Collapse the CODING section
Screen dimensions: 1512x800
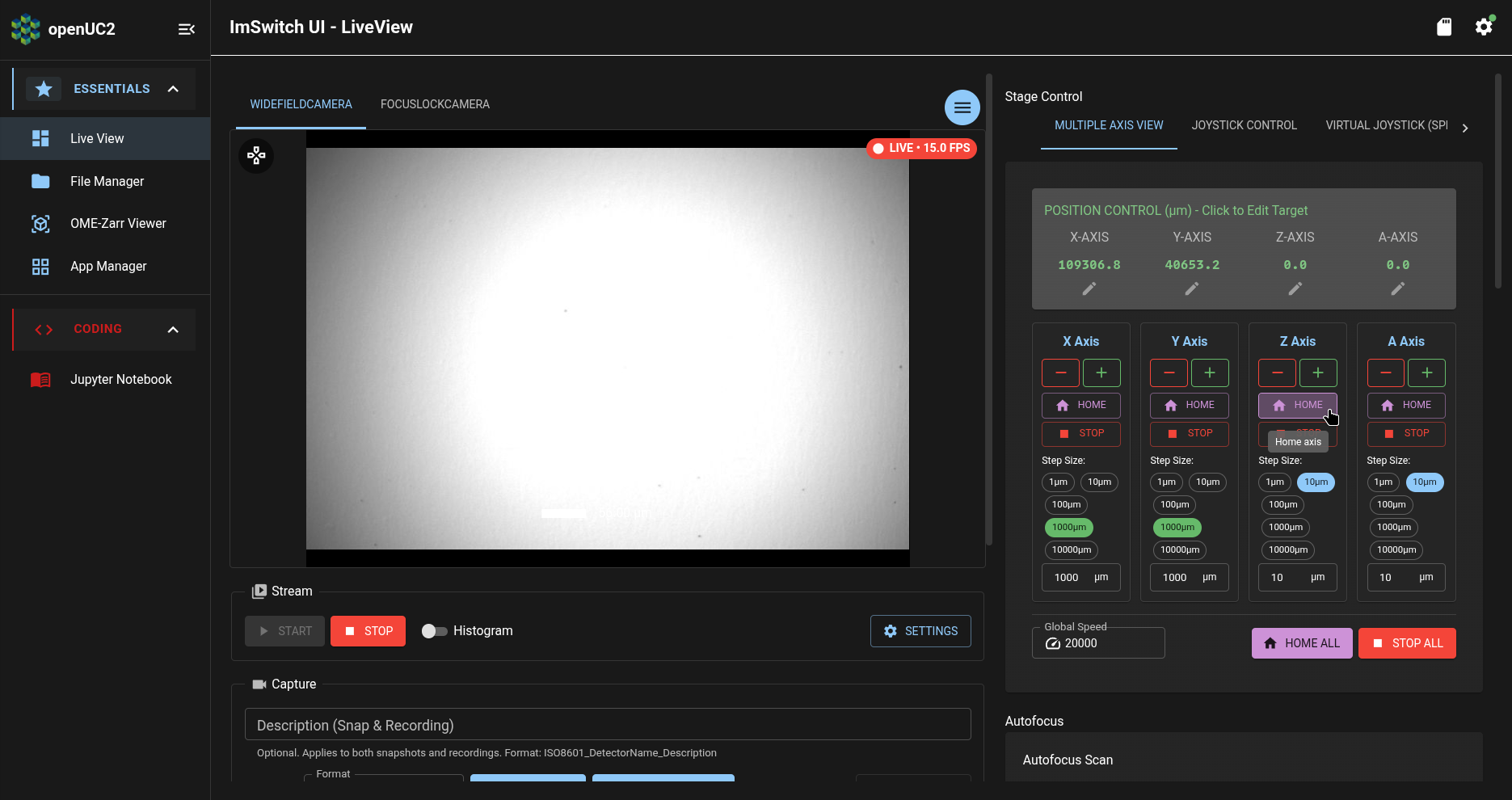173,329
